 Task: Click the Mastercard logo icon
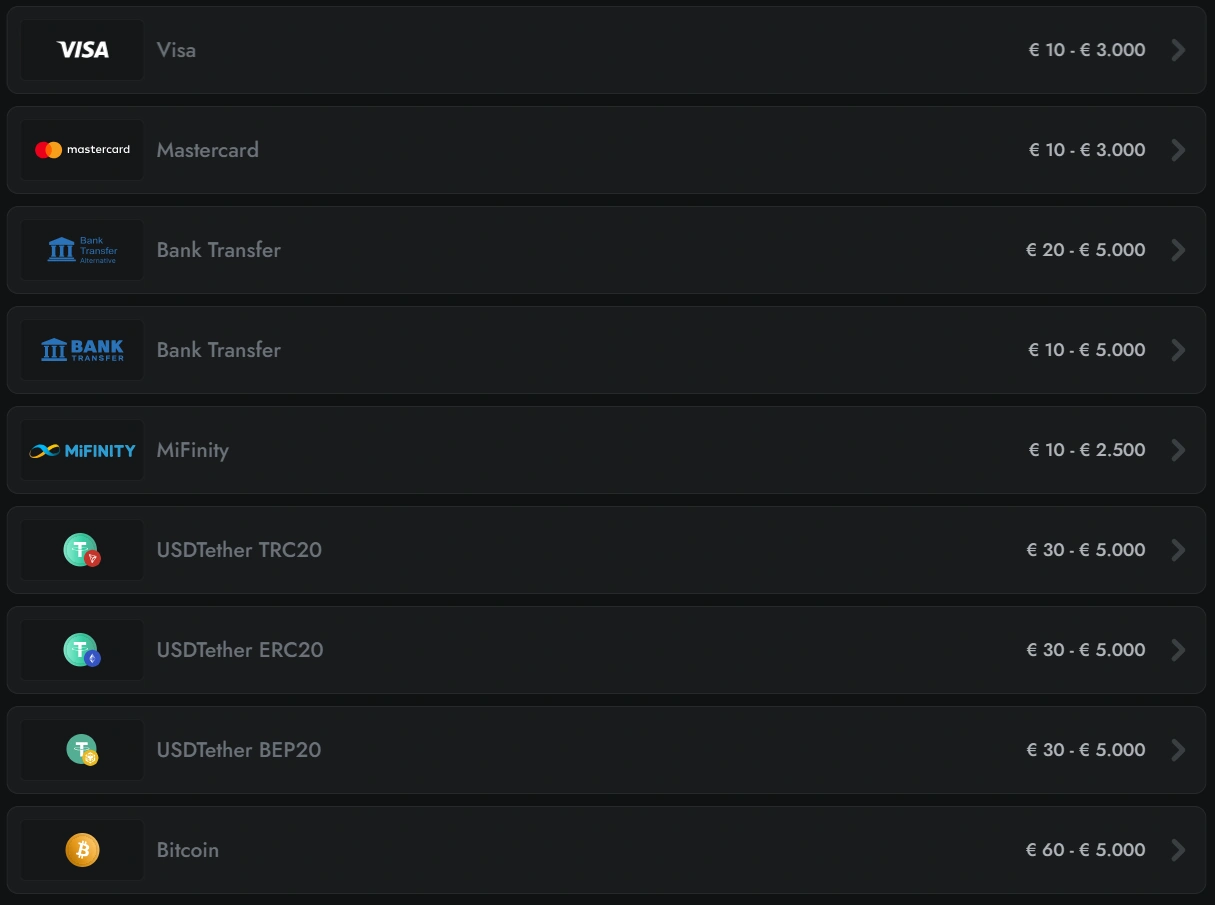coord(83,150)
